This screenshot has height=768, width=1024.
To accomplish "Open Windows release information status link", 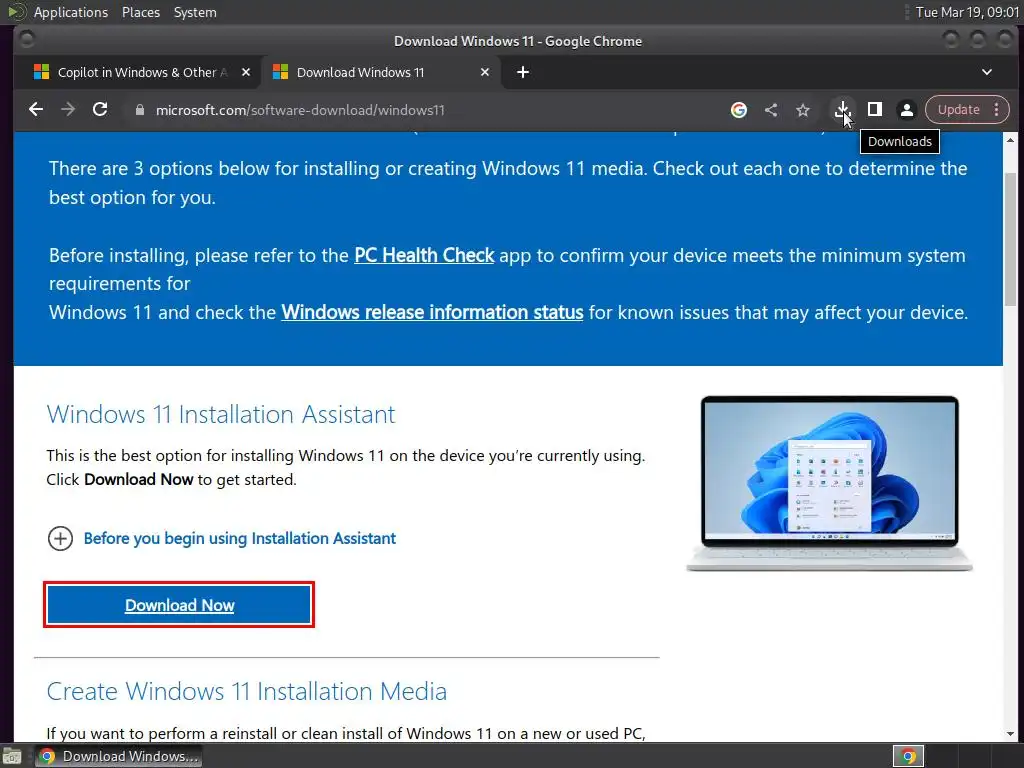I will point(432,312).
